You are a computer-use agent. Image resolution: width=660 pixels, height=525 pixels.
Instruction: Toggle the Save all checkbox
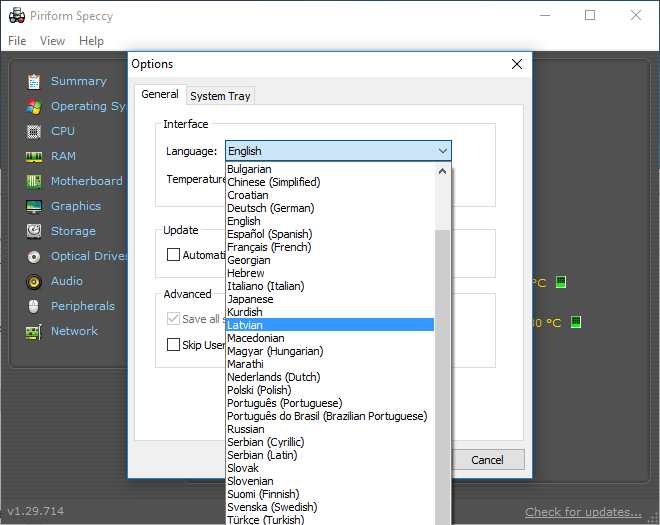[x=173, y=318]
